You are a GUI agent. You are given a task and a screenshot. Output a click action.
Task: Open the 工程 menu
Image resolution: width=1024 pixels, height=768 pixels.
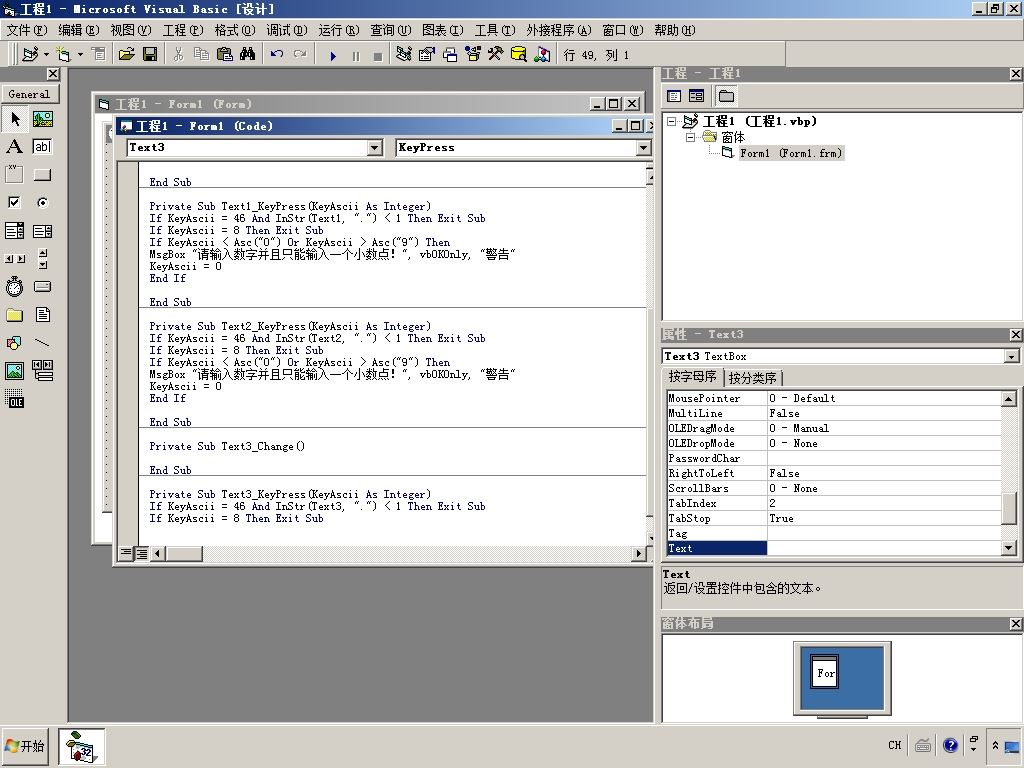tap(183, 30)
